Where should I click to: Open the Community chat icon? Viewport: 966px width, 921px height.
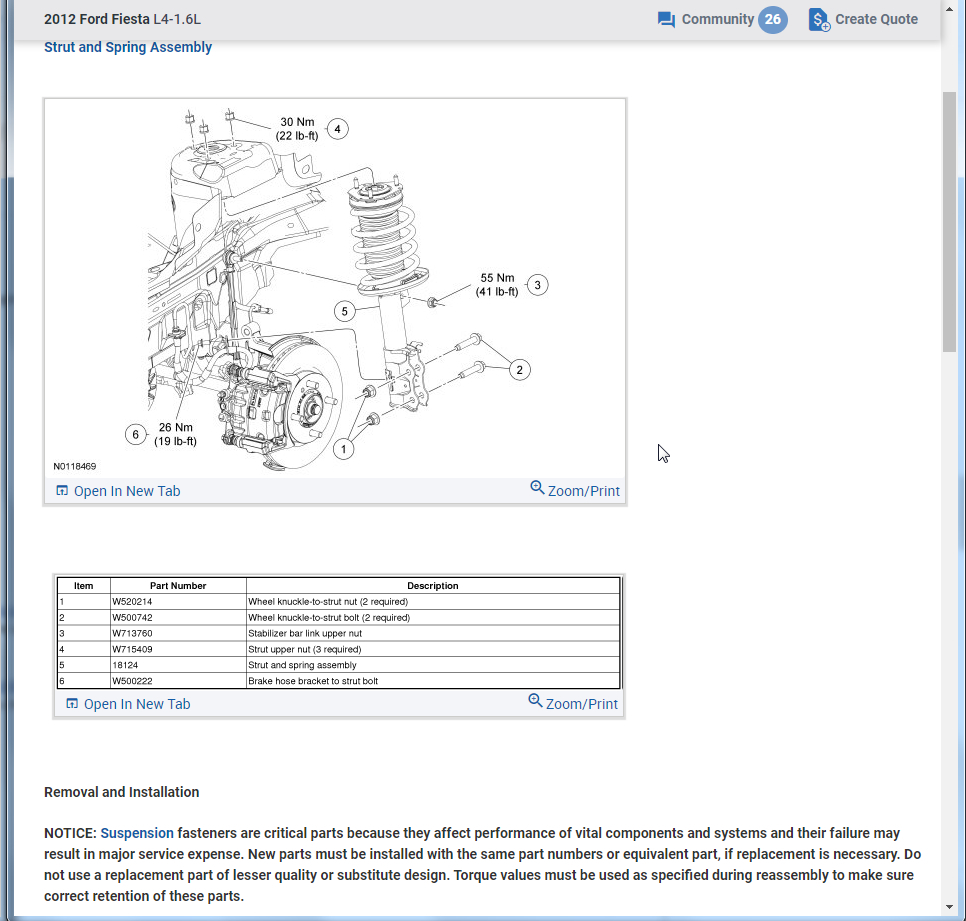tap(666, 20)
